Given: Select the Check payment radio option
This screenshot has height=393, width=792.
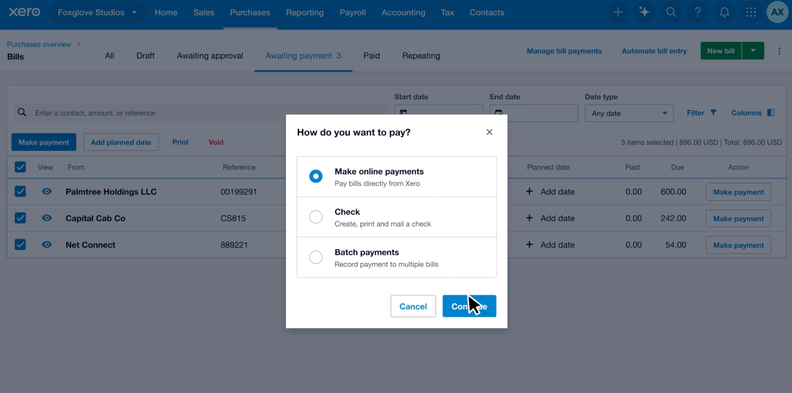Looking at the screenshot, I should pos(316,217).
